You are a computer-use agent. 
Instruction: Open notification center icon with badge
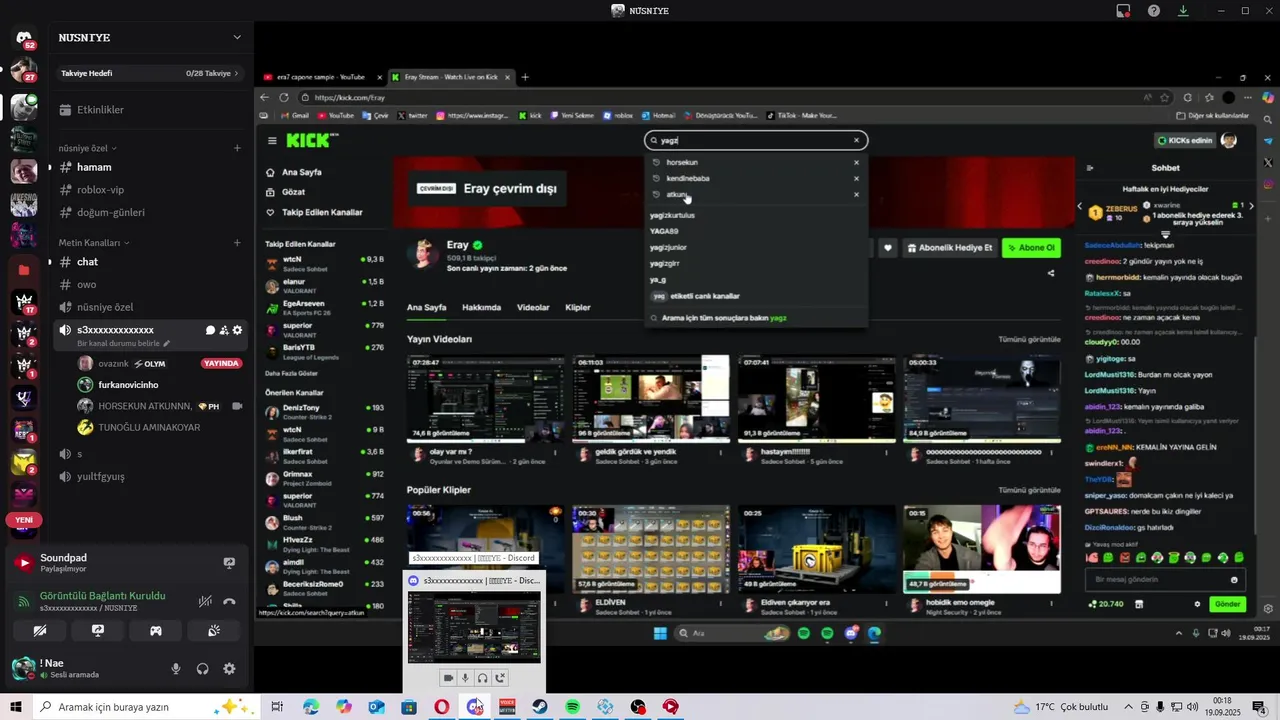tap(1259, 707)
